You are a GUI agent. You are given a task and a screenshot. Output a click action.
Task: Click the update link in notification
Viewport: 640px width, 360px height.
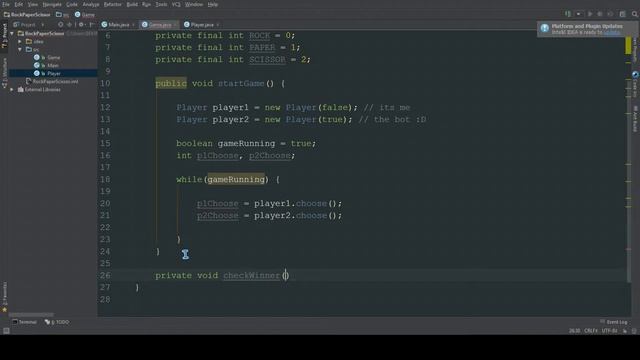point(611,32)
